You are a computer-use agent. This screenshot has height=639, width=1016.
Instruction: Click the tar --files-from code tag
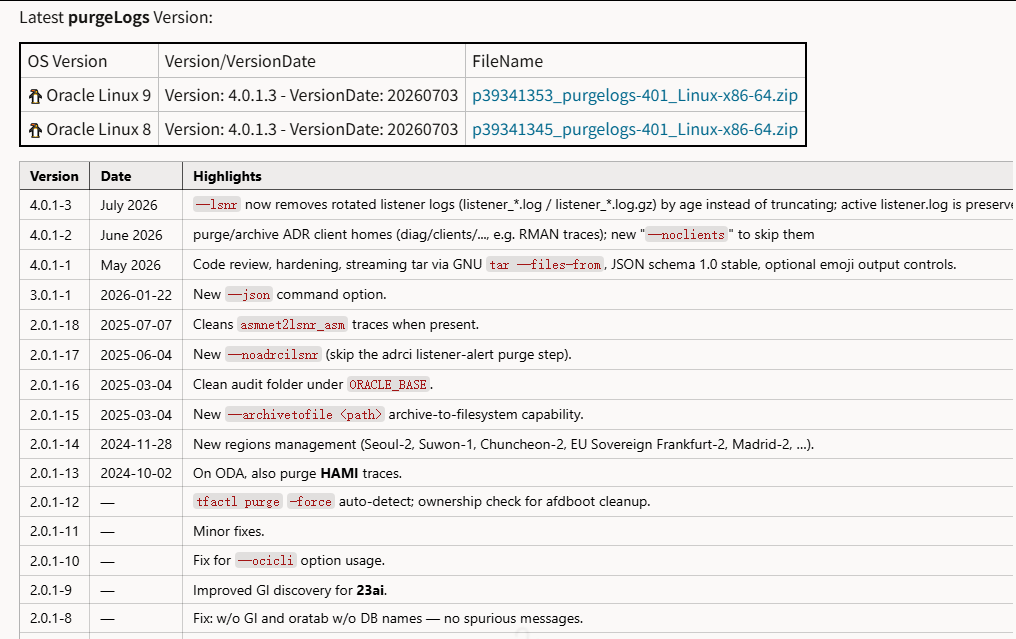(545, 264)
